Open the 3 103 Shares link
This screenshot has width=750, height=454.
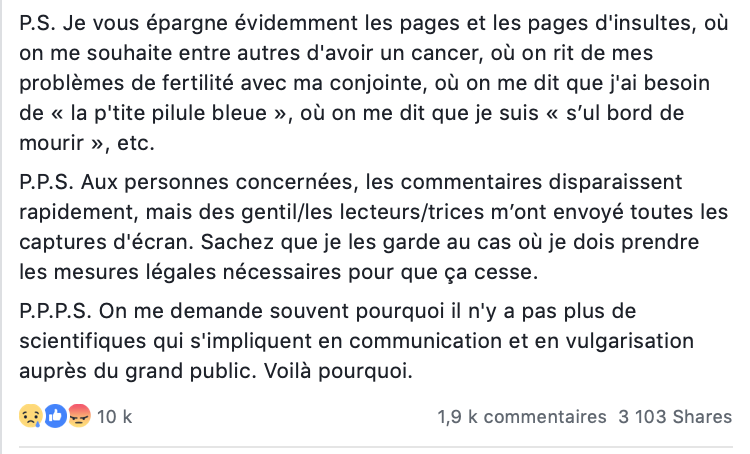[x=675, y=417]
